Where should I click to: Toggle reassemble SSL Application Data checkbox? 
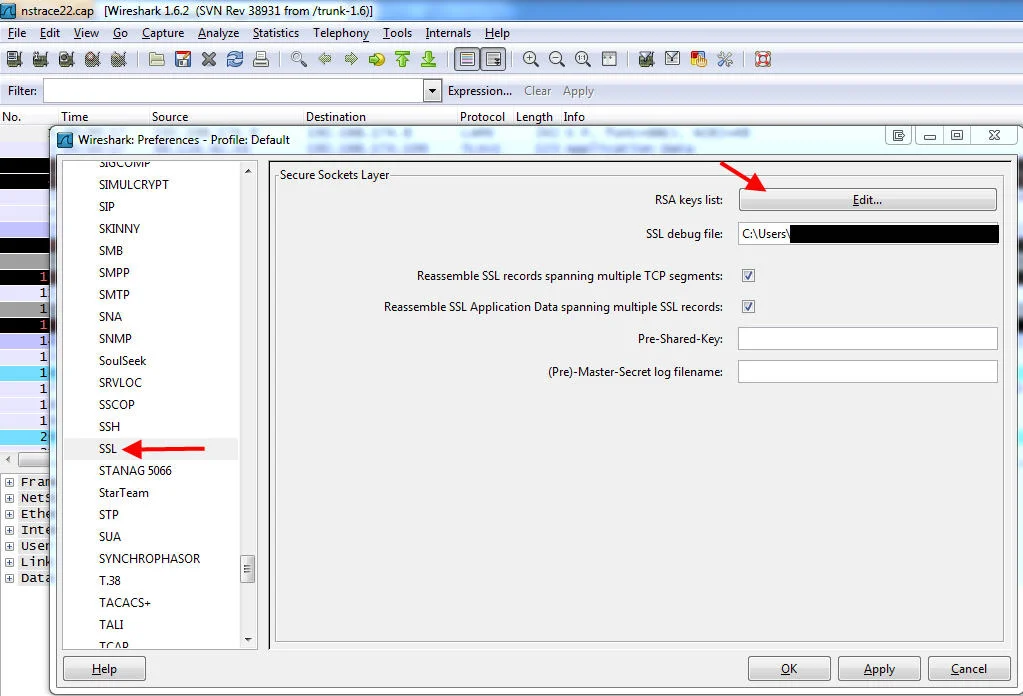[748, 307]
